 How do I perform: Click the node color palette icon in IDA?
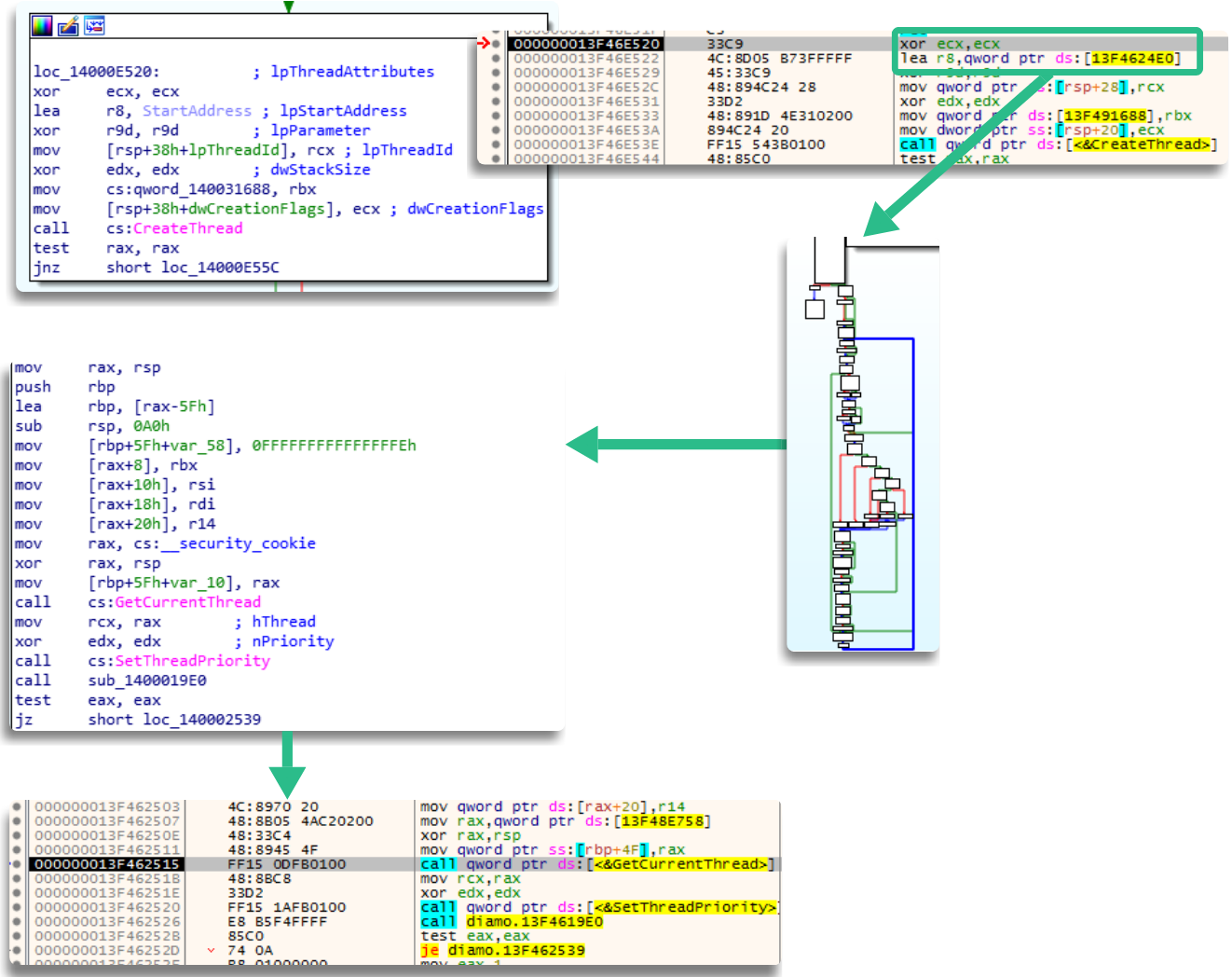[42, 26]
